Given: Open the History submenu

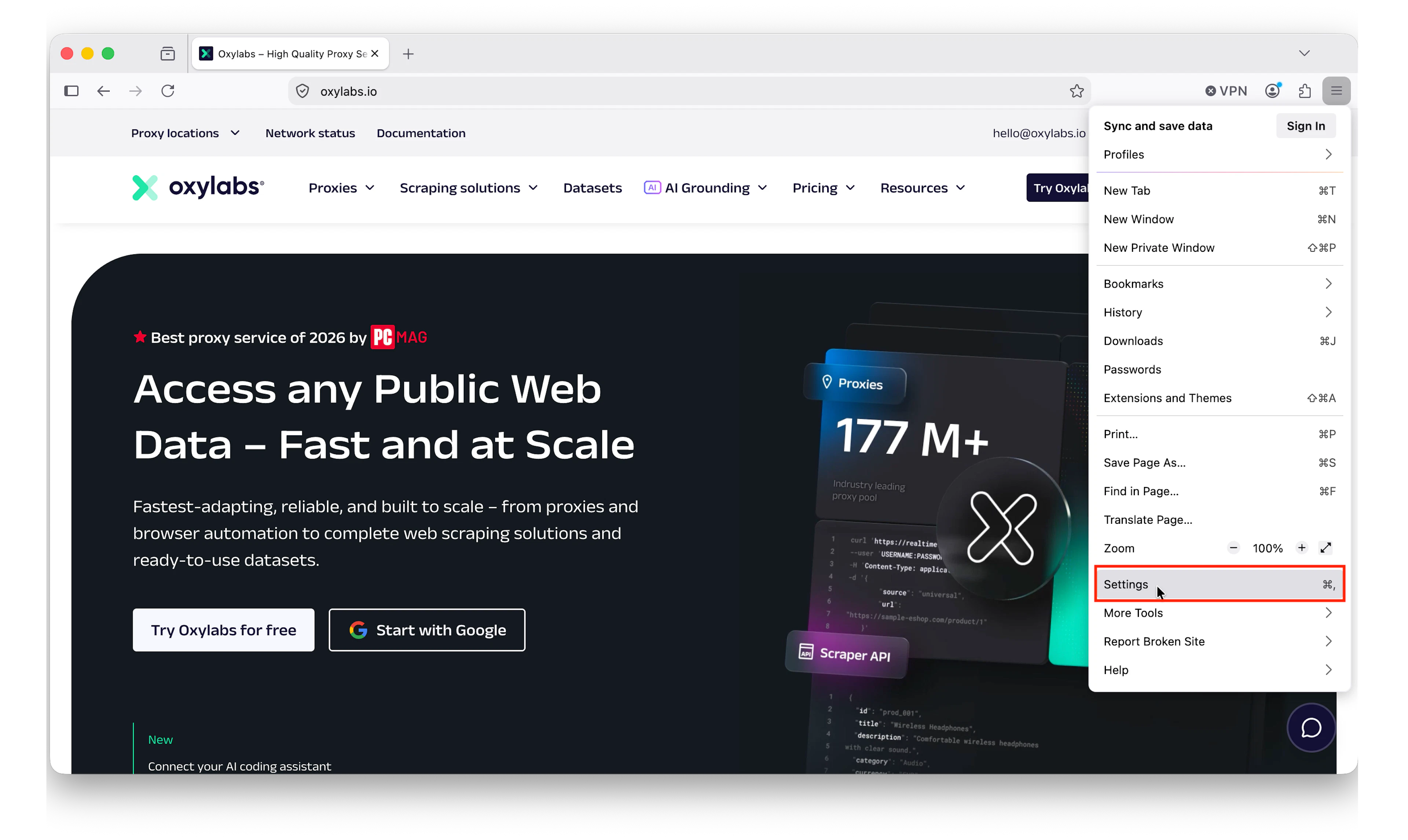Looking at the screenshot, I should coord(1220,312).
